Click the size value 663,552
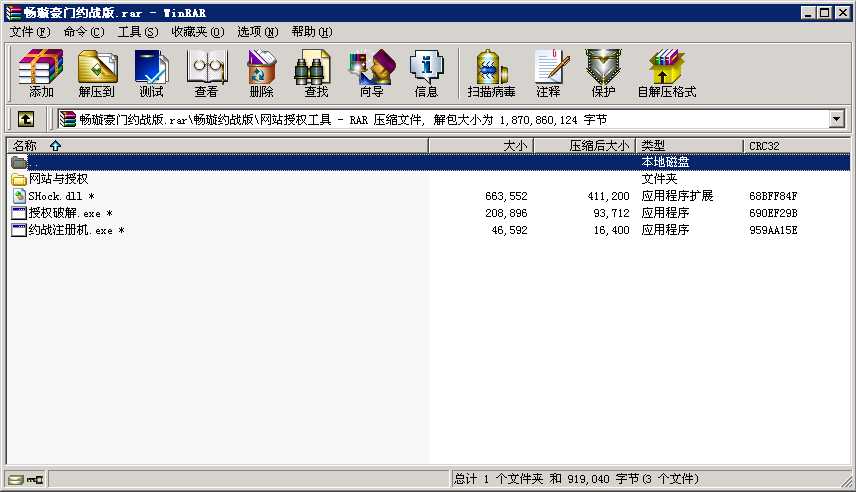Screen dimensions: 856x492 coord(506,196)
